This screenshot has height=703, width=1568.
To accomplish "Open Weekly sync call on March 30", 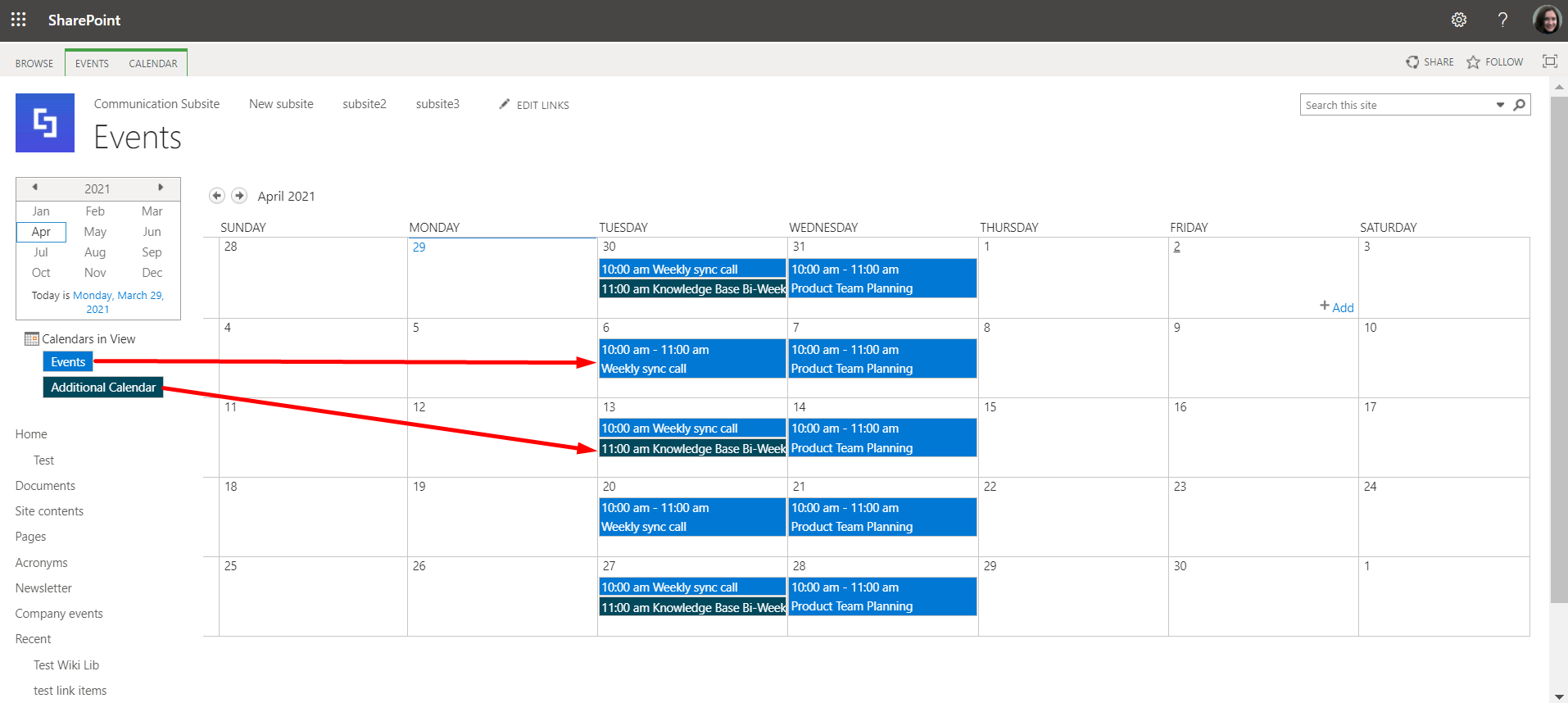I will [x=692, y=269].
